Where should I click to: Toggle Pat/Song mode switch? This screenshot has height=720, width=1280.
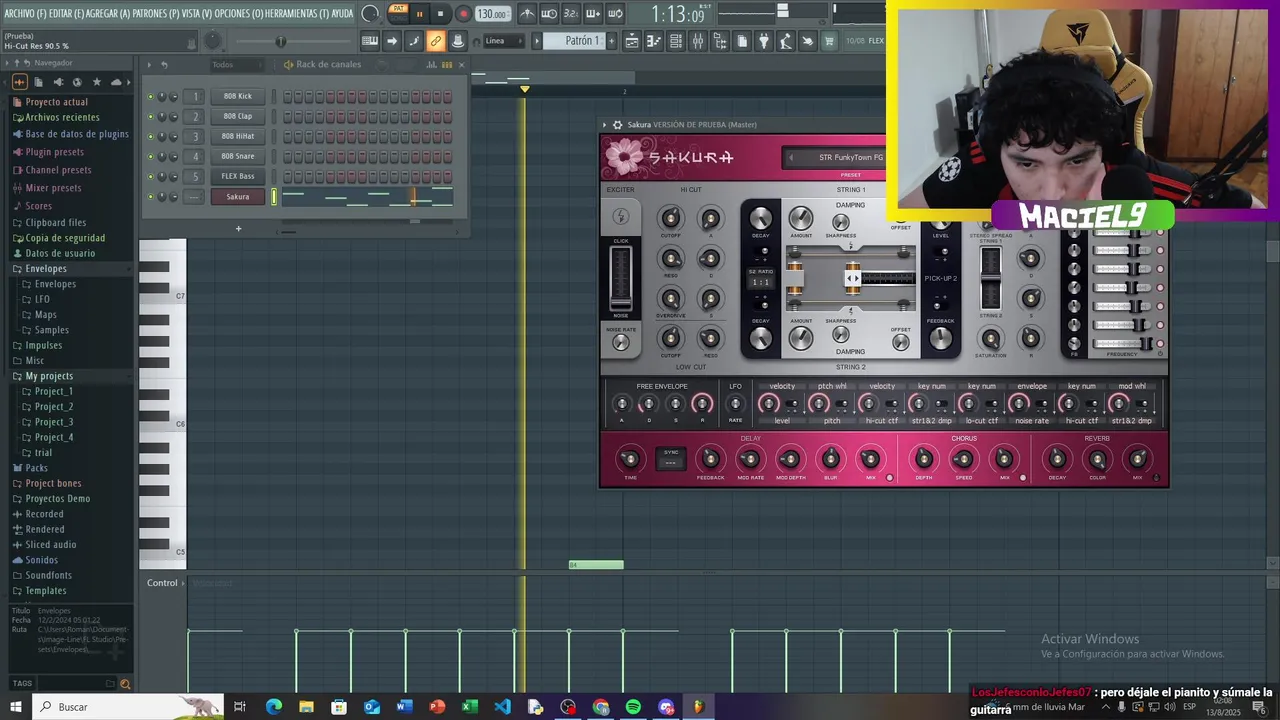click(x=398, y=13)
